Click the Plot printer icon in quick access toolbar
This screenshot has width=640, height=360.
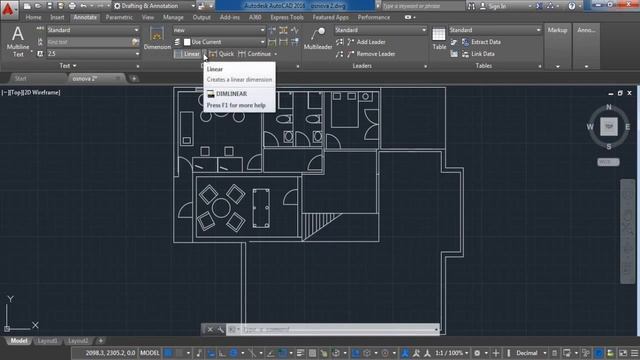(x=72, y=6)
